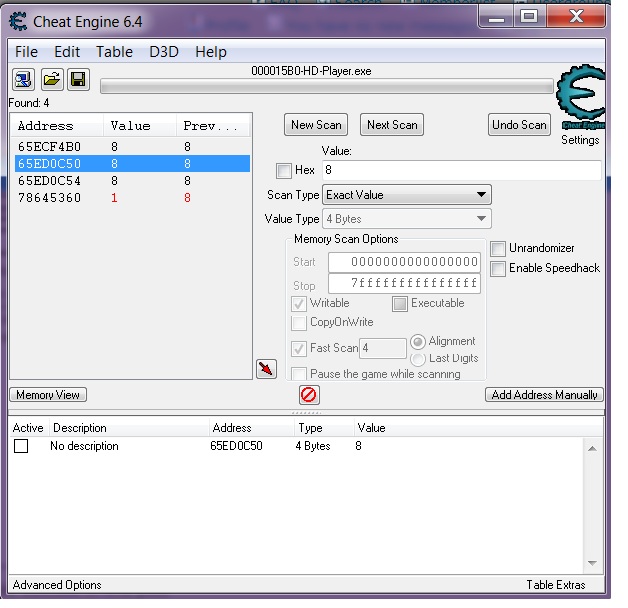Click the Fast Scan alignment field
Screen dimensions: 628x608
click(383, 348)
